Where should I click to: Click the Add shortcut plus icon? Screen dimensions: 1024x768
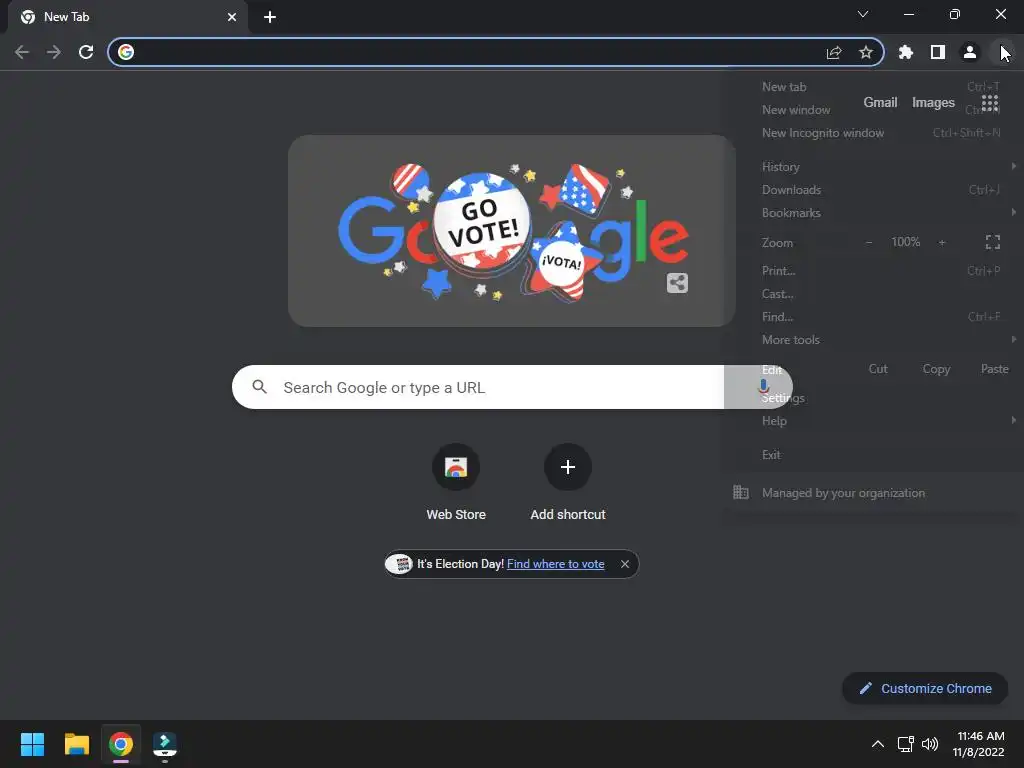pyautogui.click(x=568, y=466)
